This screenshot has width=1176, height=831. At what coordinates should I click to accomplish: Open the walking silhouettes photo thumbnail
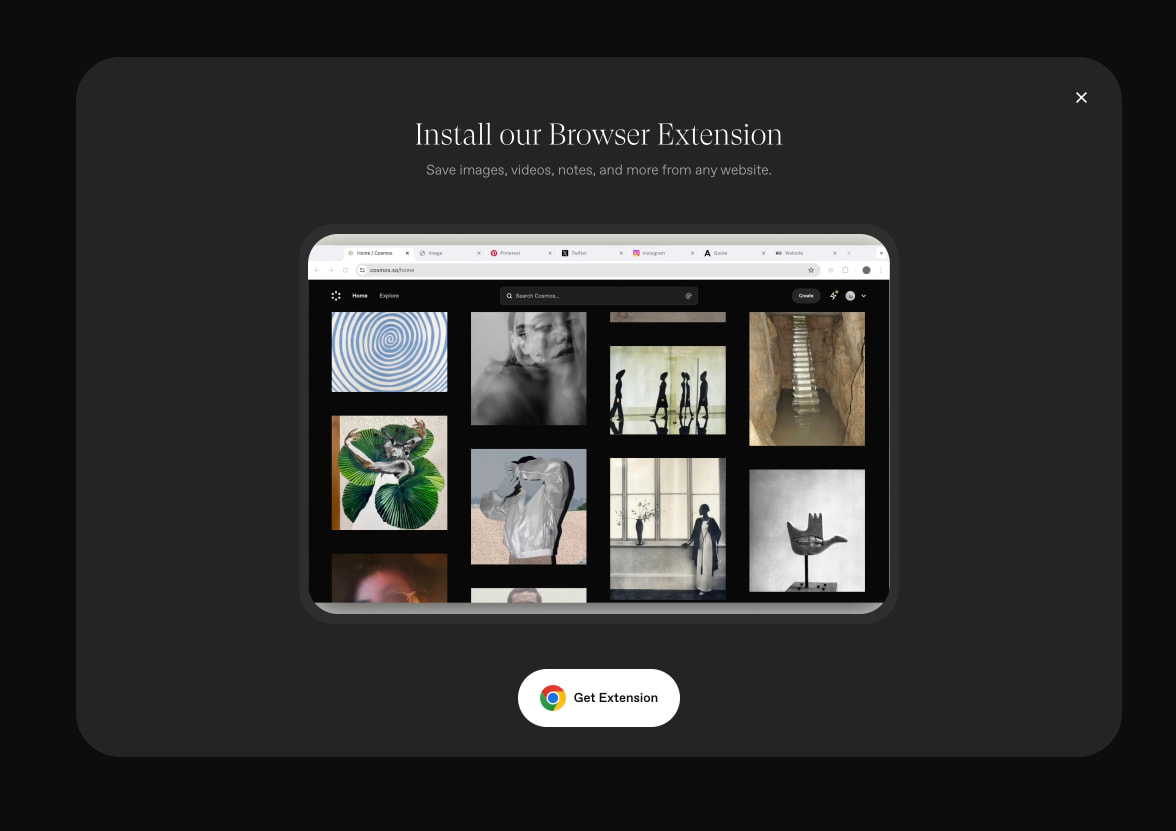pyautogui.click(x=668, y=390)
